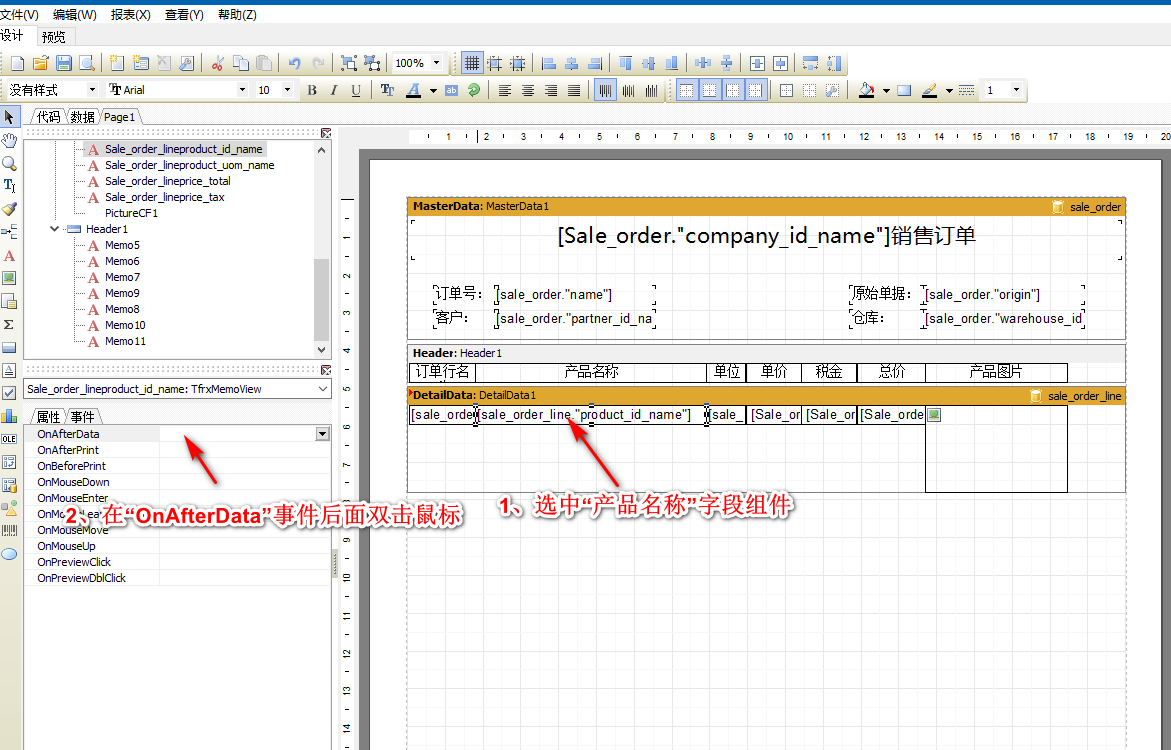Select the Zoom magnifier tool
Viewport: 1171px width, 750px height.
[9, 163]
